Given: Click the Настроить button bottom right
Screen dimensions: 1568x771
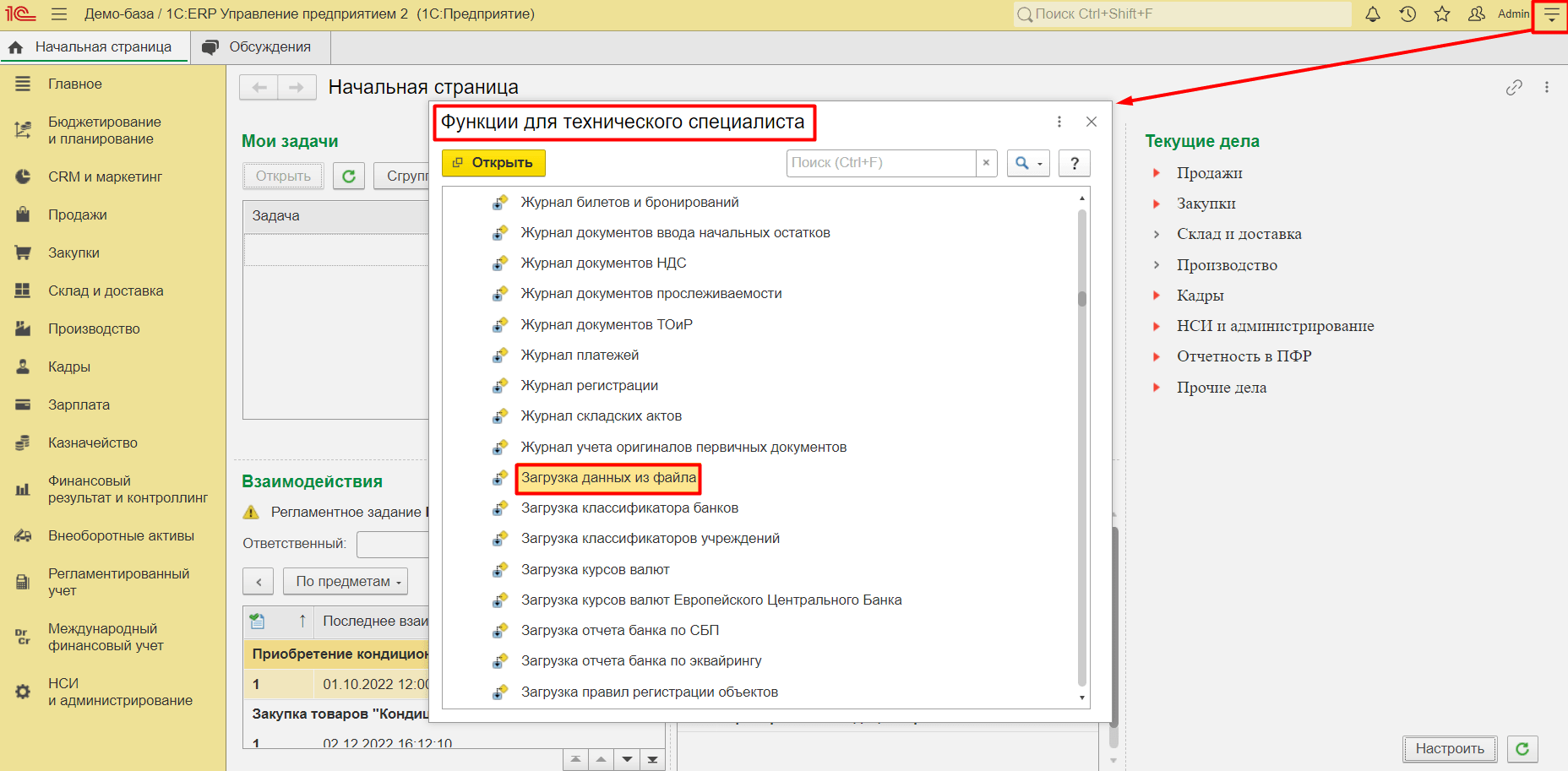Looking at the screenshot, I should coord(1450,748).
